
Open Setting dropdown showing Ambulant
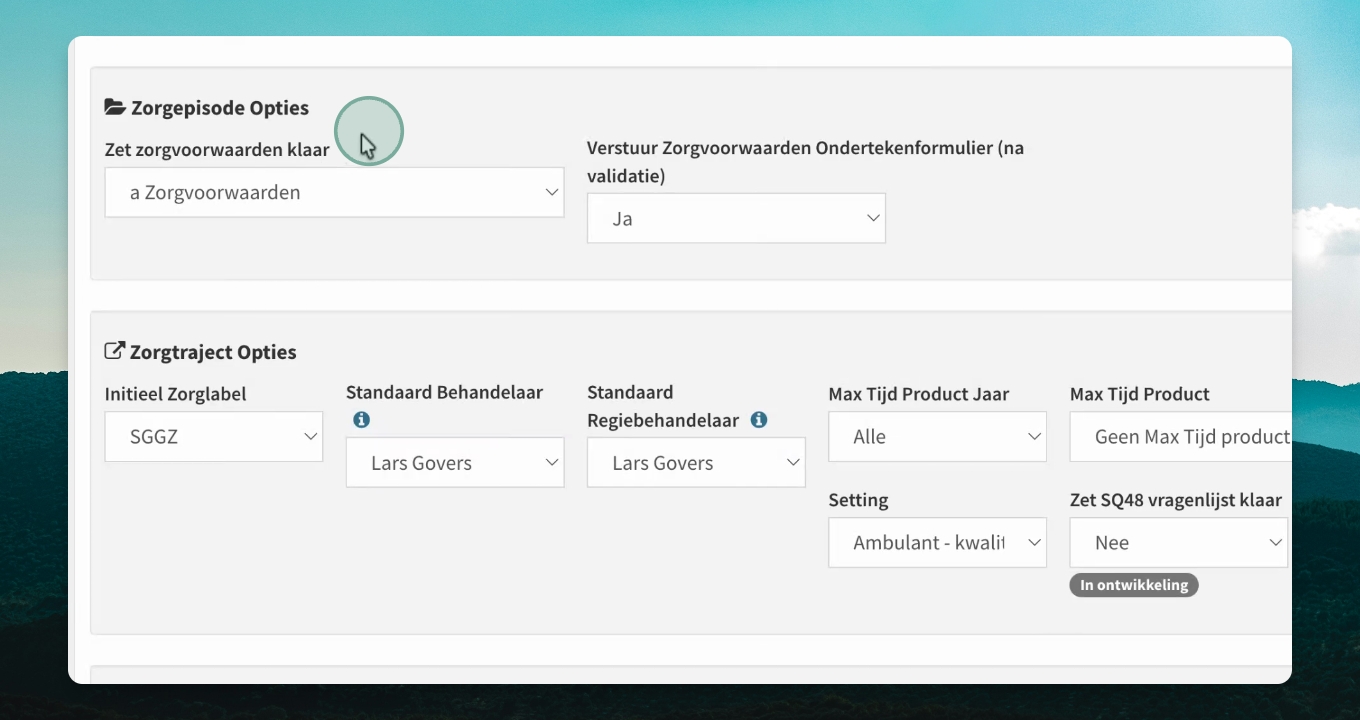[x=937, y=542]
